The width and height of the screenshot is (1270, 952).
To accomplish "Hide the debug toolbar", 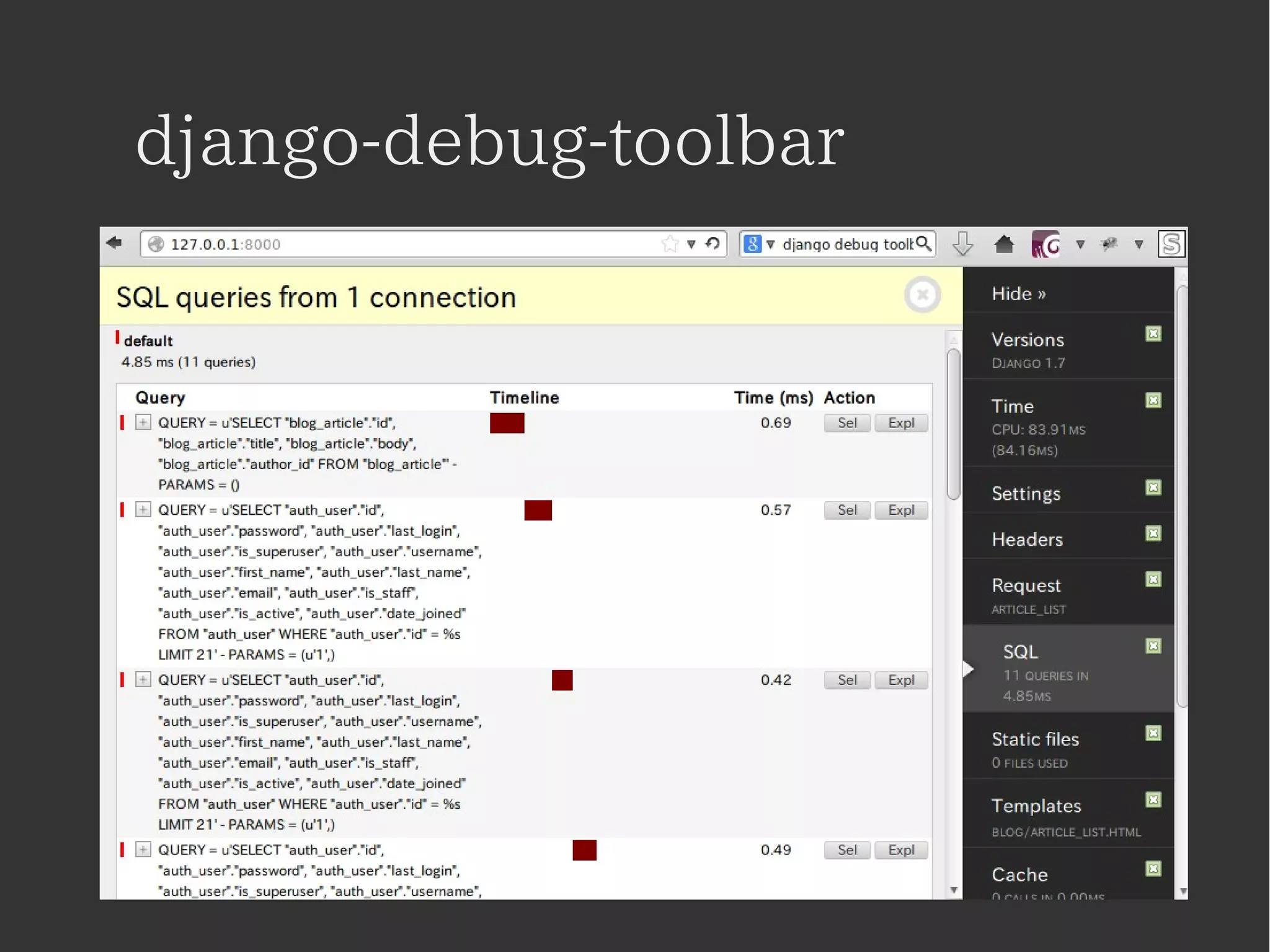I will coord(1018,293).
